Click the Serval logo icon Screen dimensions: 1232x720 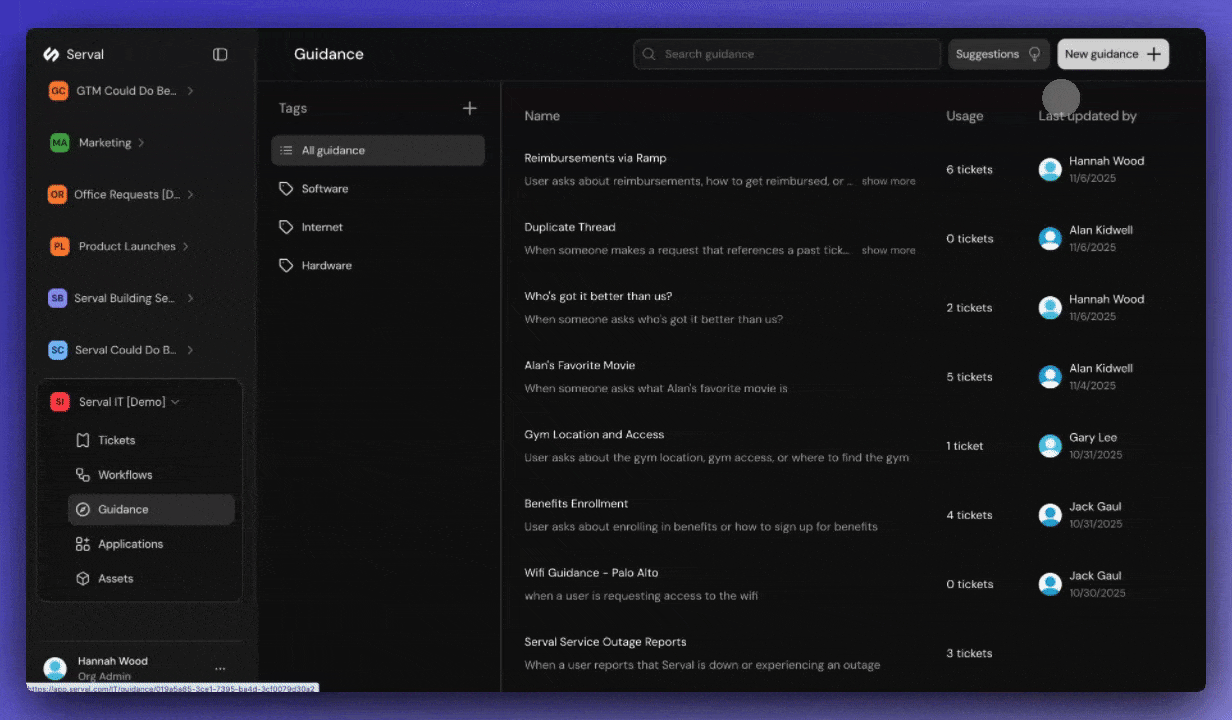pos(51,54)
